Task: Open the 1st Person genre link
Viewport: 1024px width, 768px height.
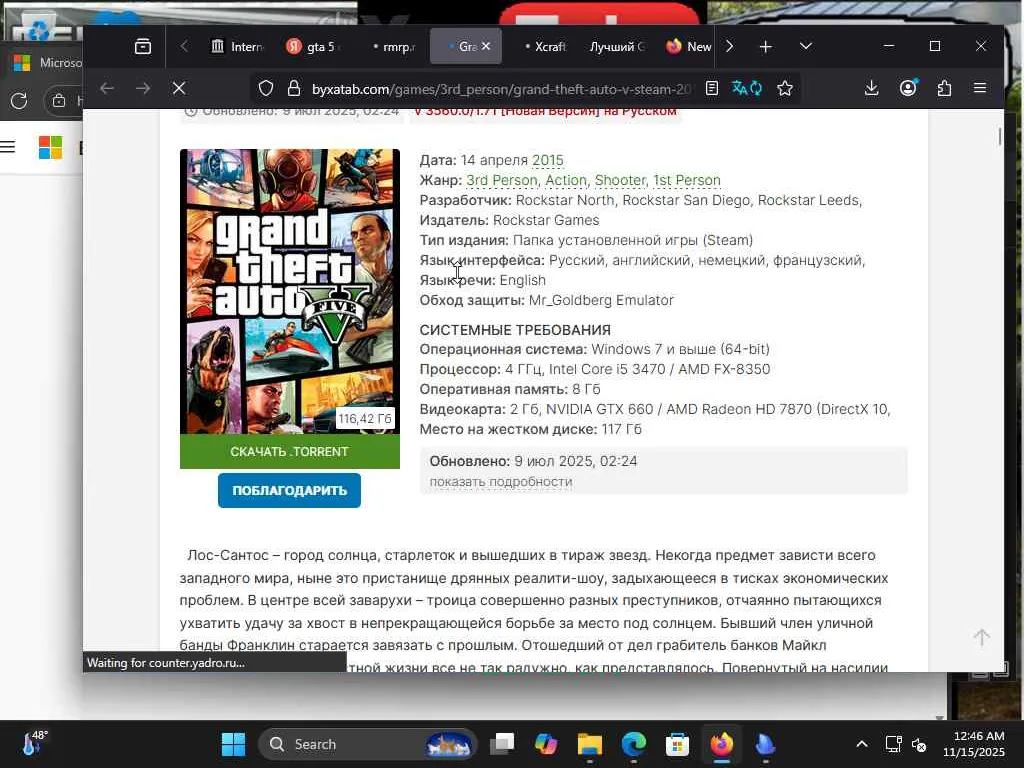Action: [x=686, y=180]
